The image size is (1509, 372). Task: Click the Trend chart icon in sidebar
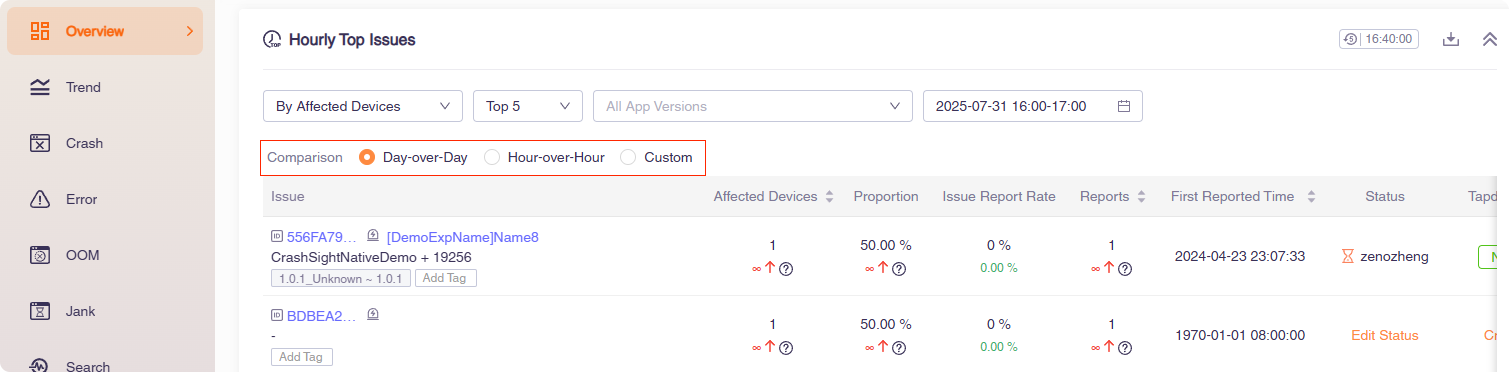40,87
